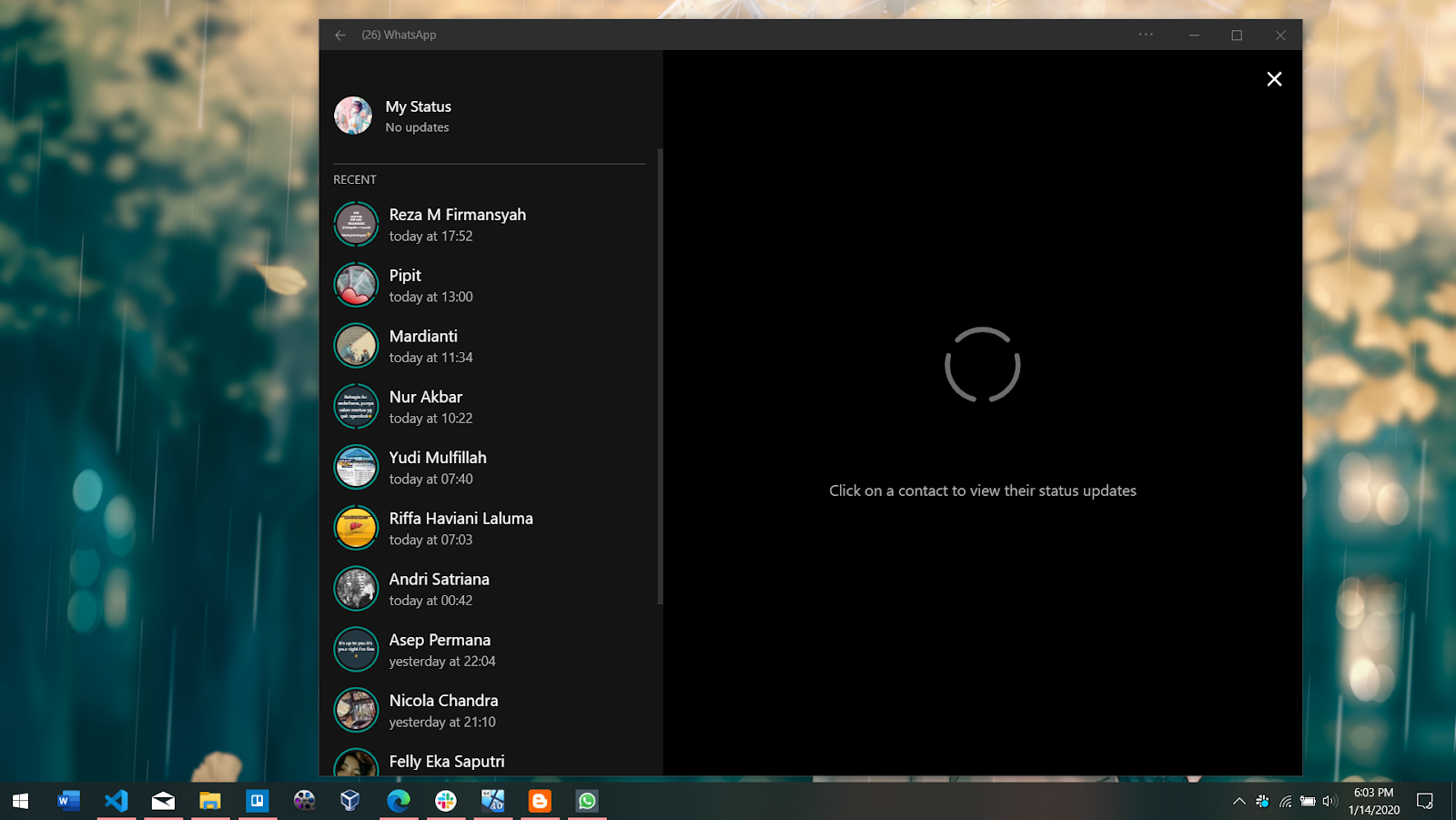Click the name Nur Akbar
This screenshot has height=820, width=1456.
426,397
